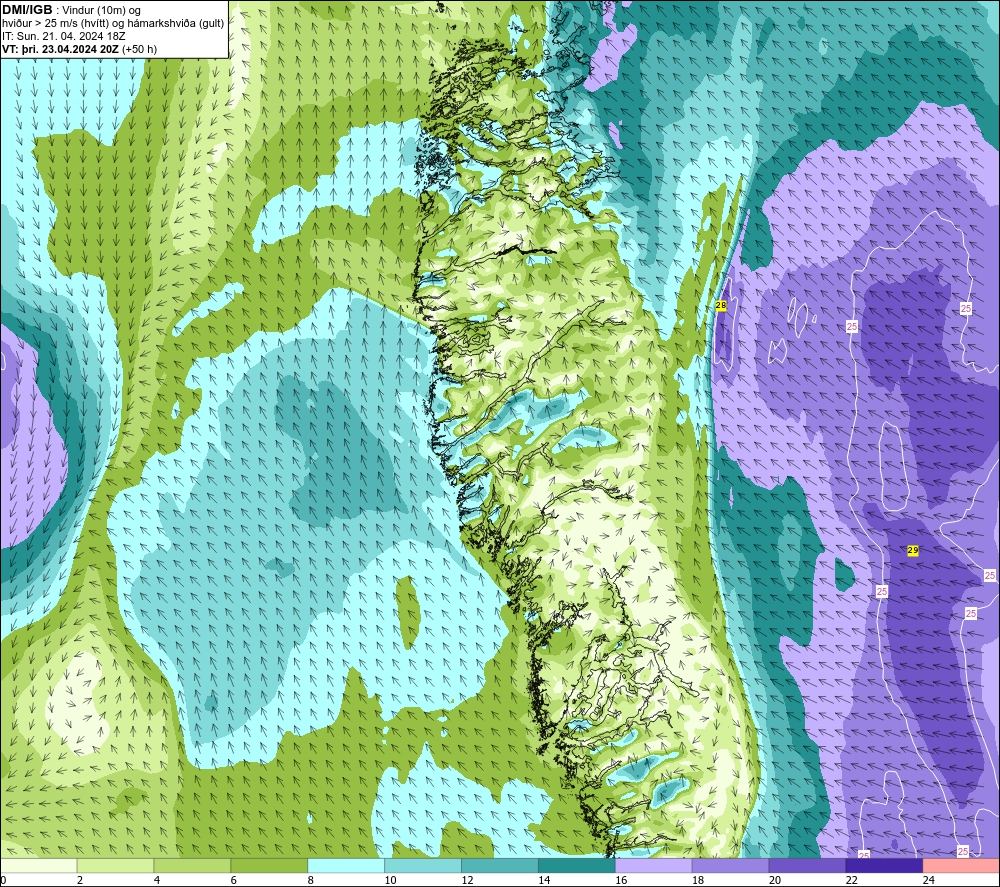Click the legend scale number 18
The height and width of the screenshot is (887, 1000).
[698, 880]
